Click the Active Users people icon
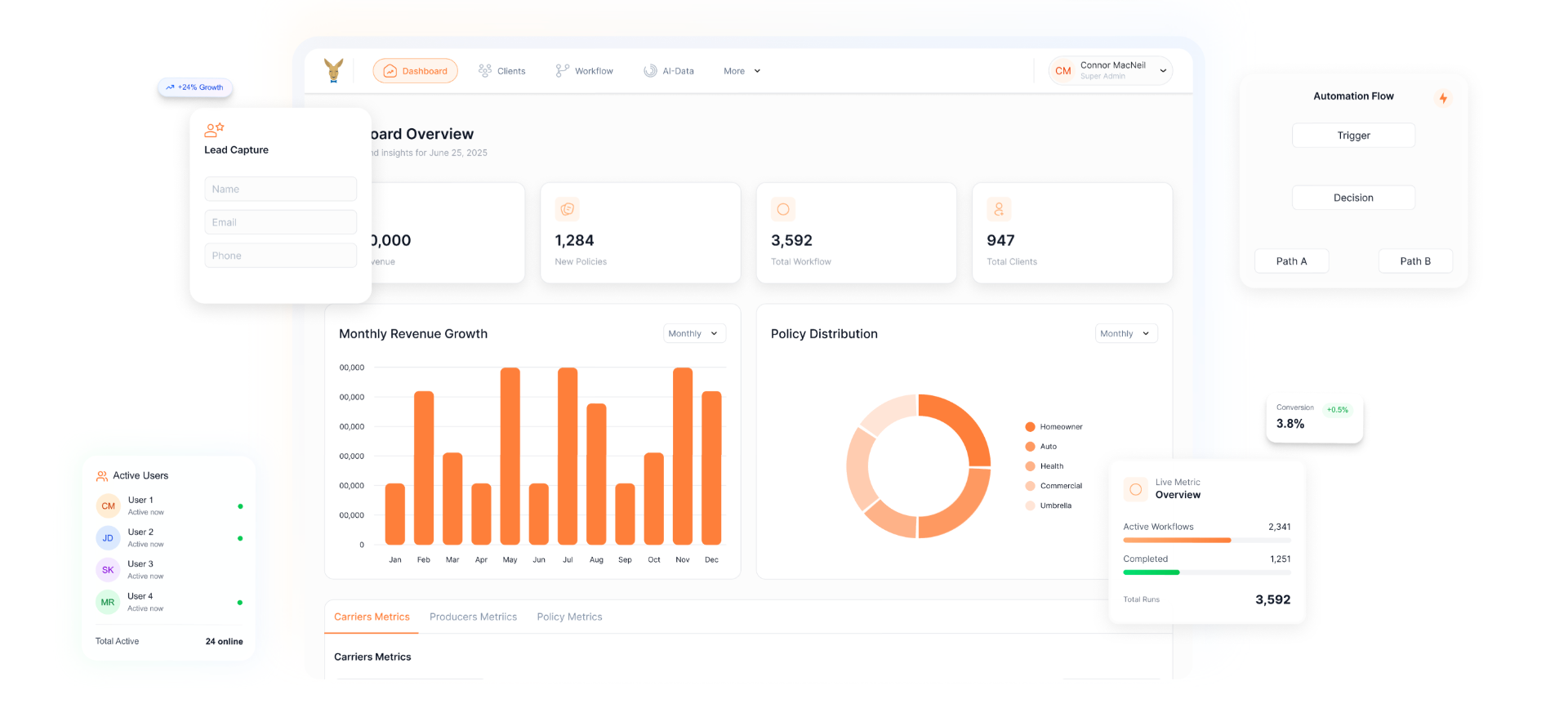This screenshot has height=717, width=1568. tap(102, 476)
